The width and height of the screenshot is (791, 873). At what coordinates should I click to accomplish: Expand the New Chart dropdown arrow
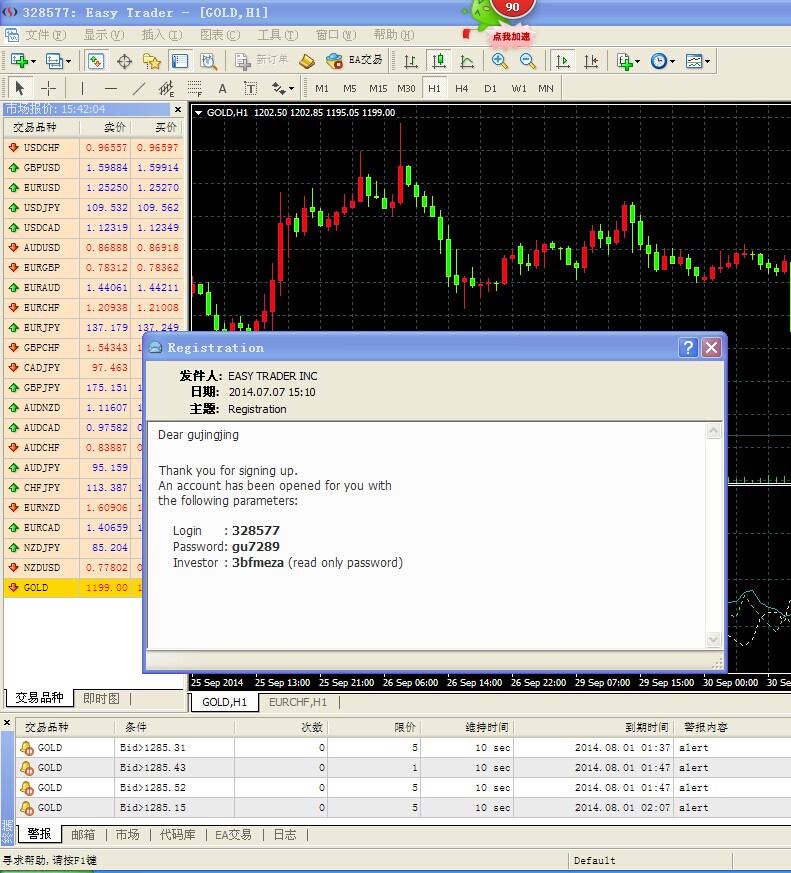click(33, 61)
